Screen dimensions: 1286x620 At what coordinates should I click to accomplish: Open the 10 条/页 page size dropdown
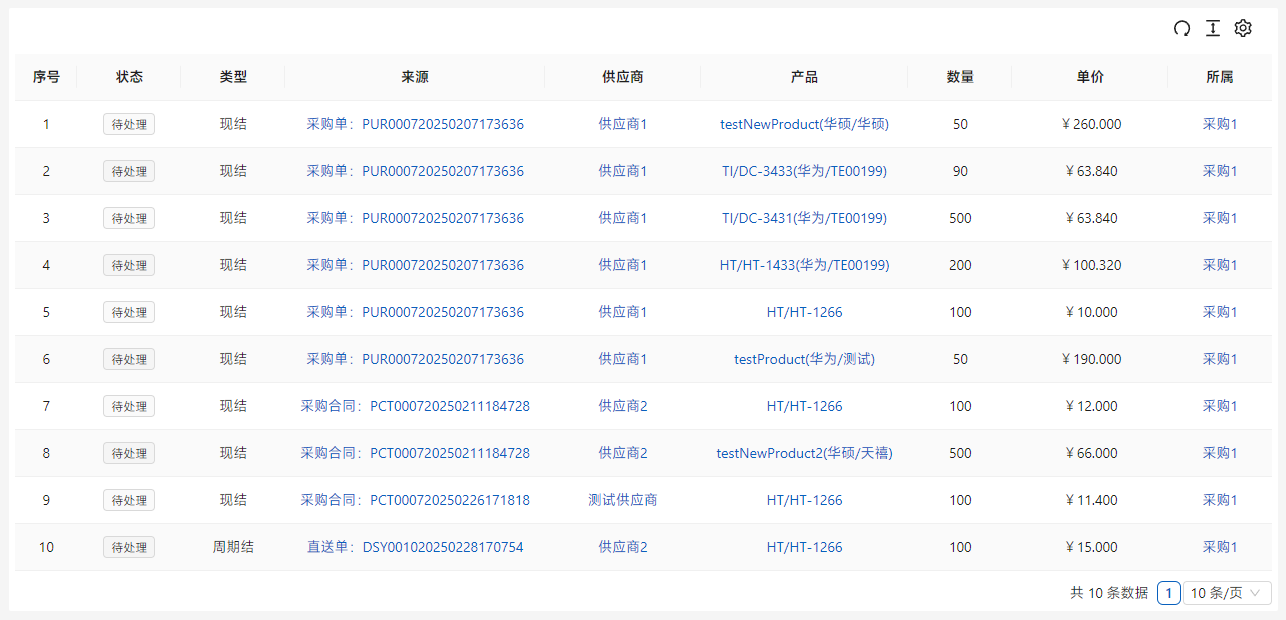coord(1227,593)
